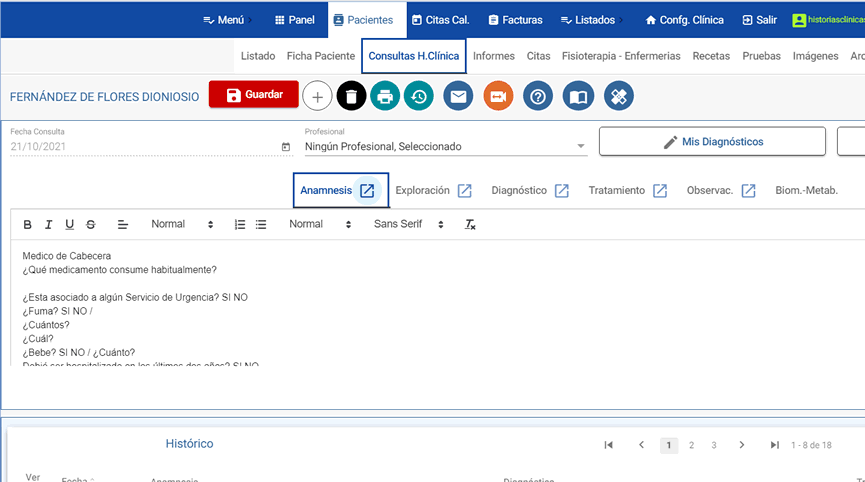Toggle bold text formatting
The width and height of the screenshot is (865, 482).
(x=28, y=225)
